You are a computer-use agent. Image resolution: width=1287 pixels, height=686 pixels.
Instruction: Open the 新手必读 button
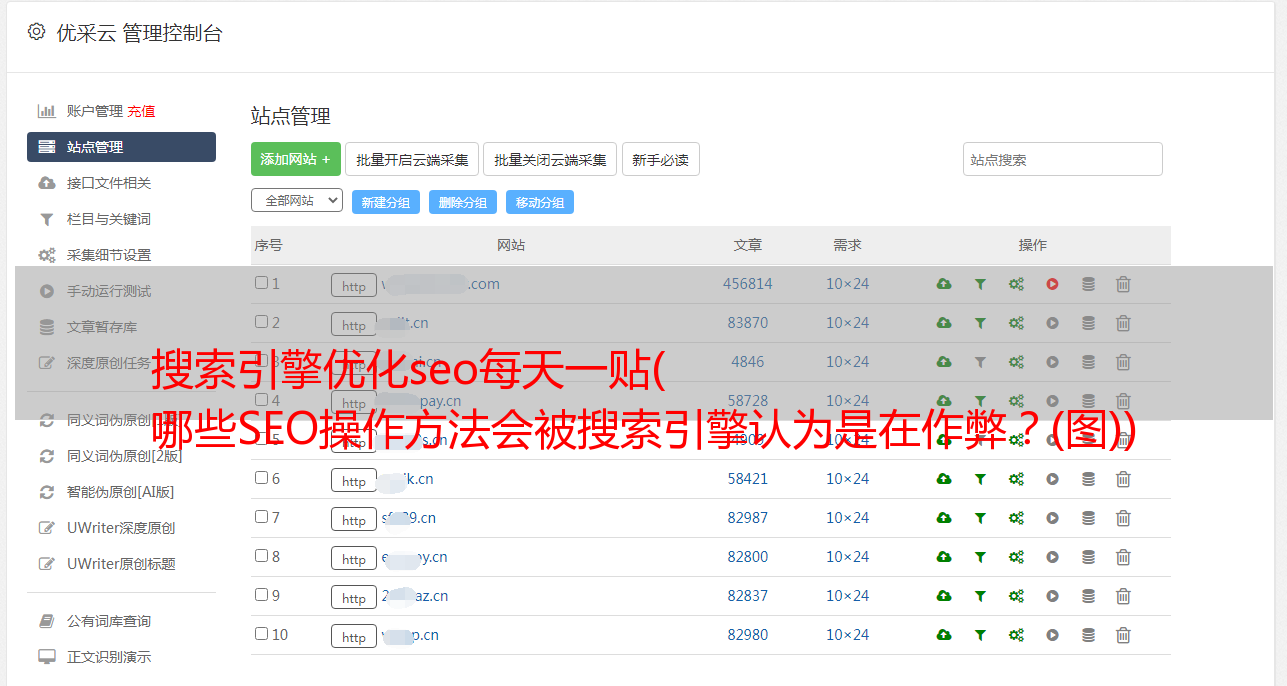(x=661, y=159)
